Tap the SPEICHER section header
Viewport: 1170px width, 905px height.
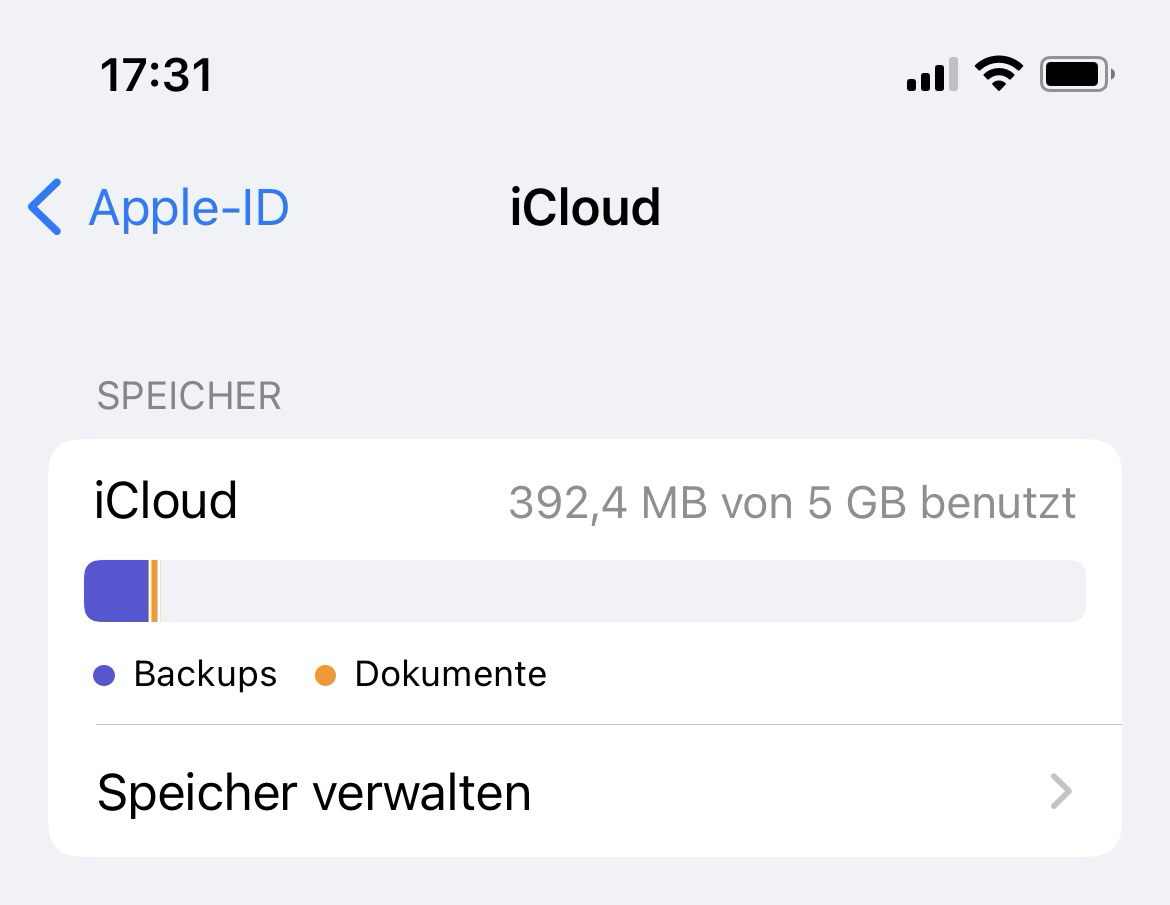[190, 395]
